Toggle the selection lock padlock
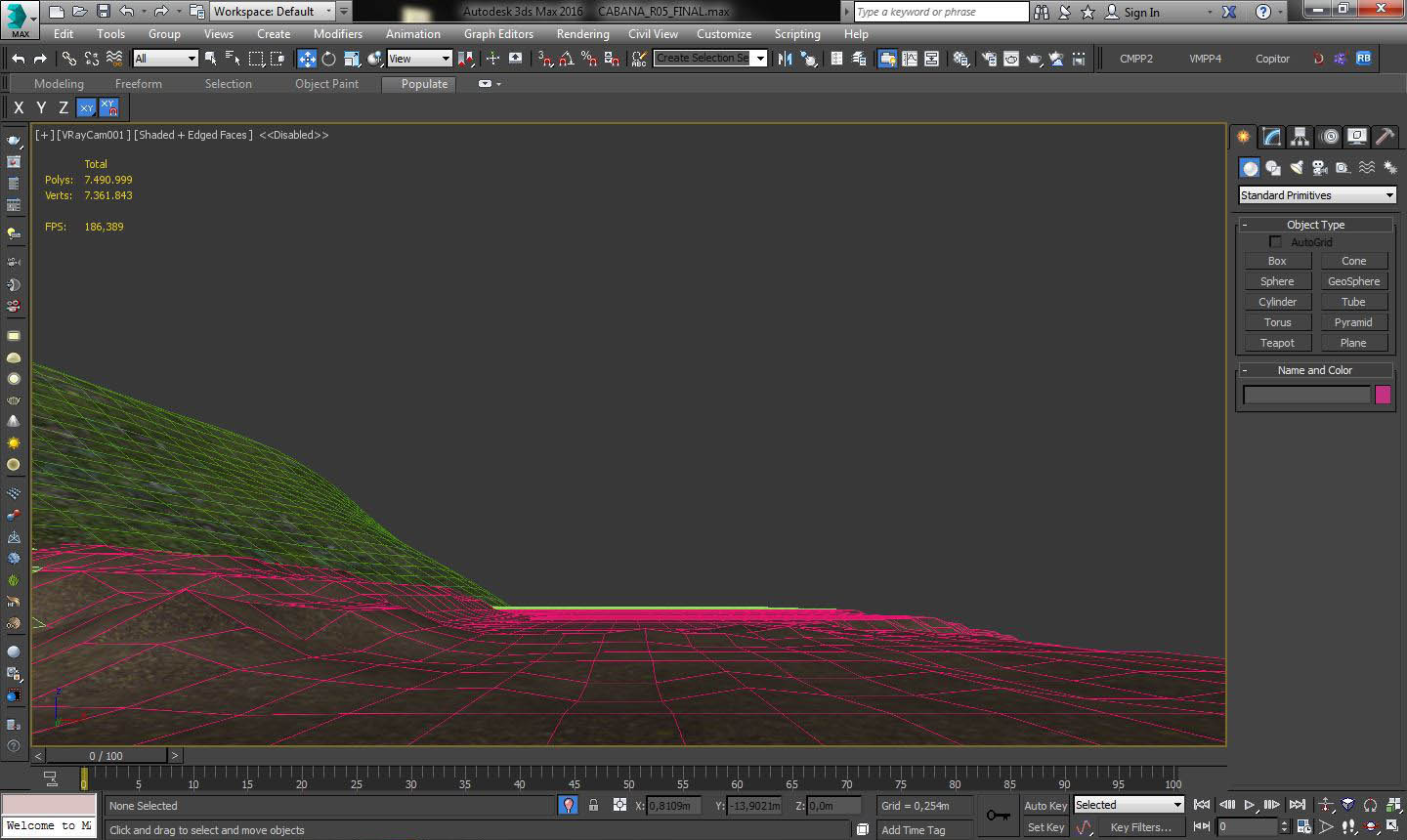The width and height of the screenshot is (1407, 840). (593, 806)
